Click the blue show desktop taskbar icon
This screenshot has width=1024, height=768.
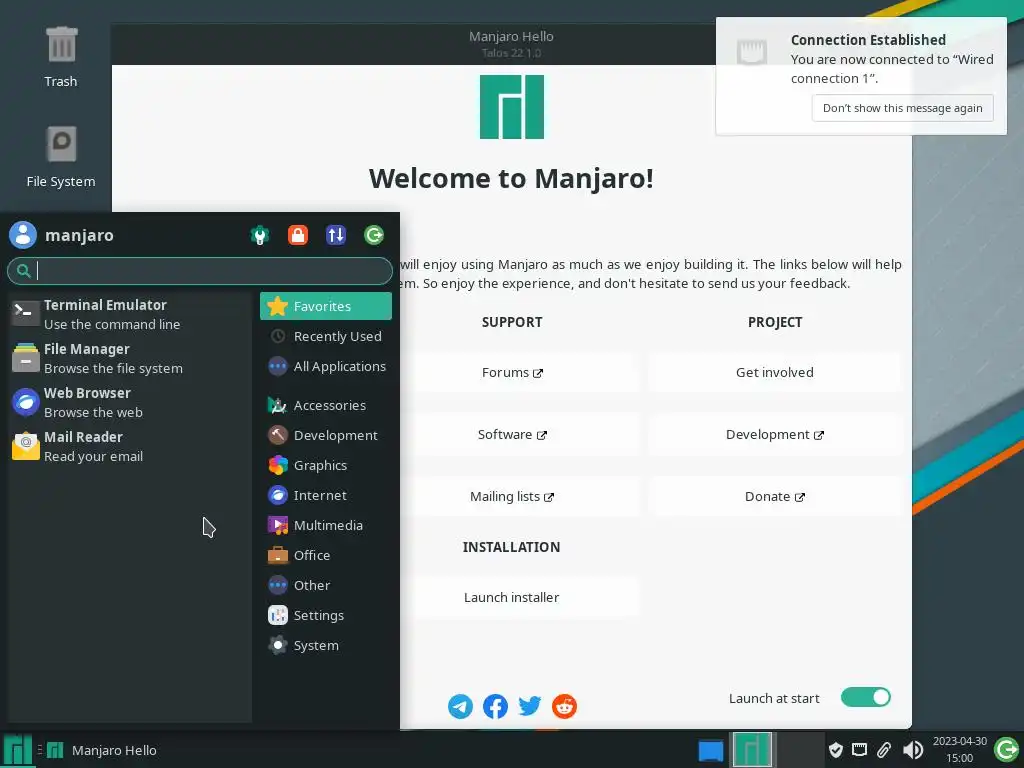point(711,750)
